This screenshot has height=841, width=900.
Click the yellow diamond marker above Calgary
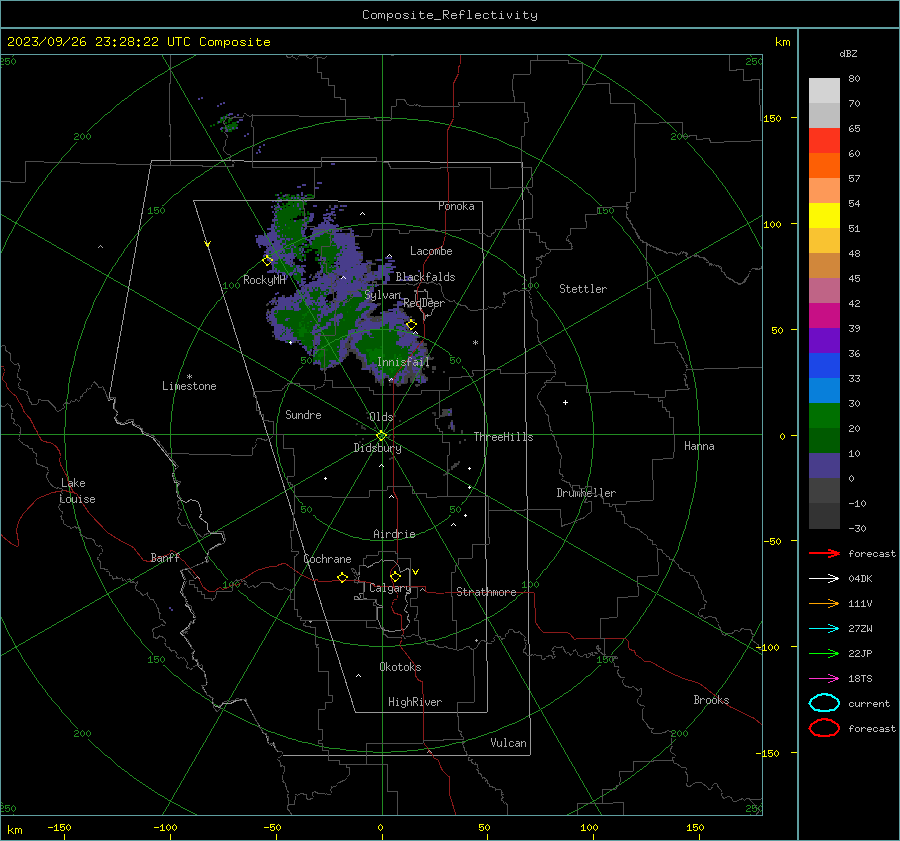tap(395, 576)
